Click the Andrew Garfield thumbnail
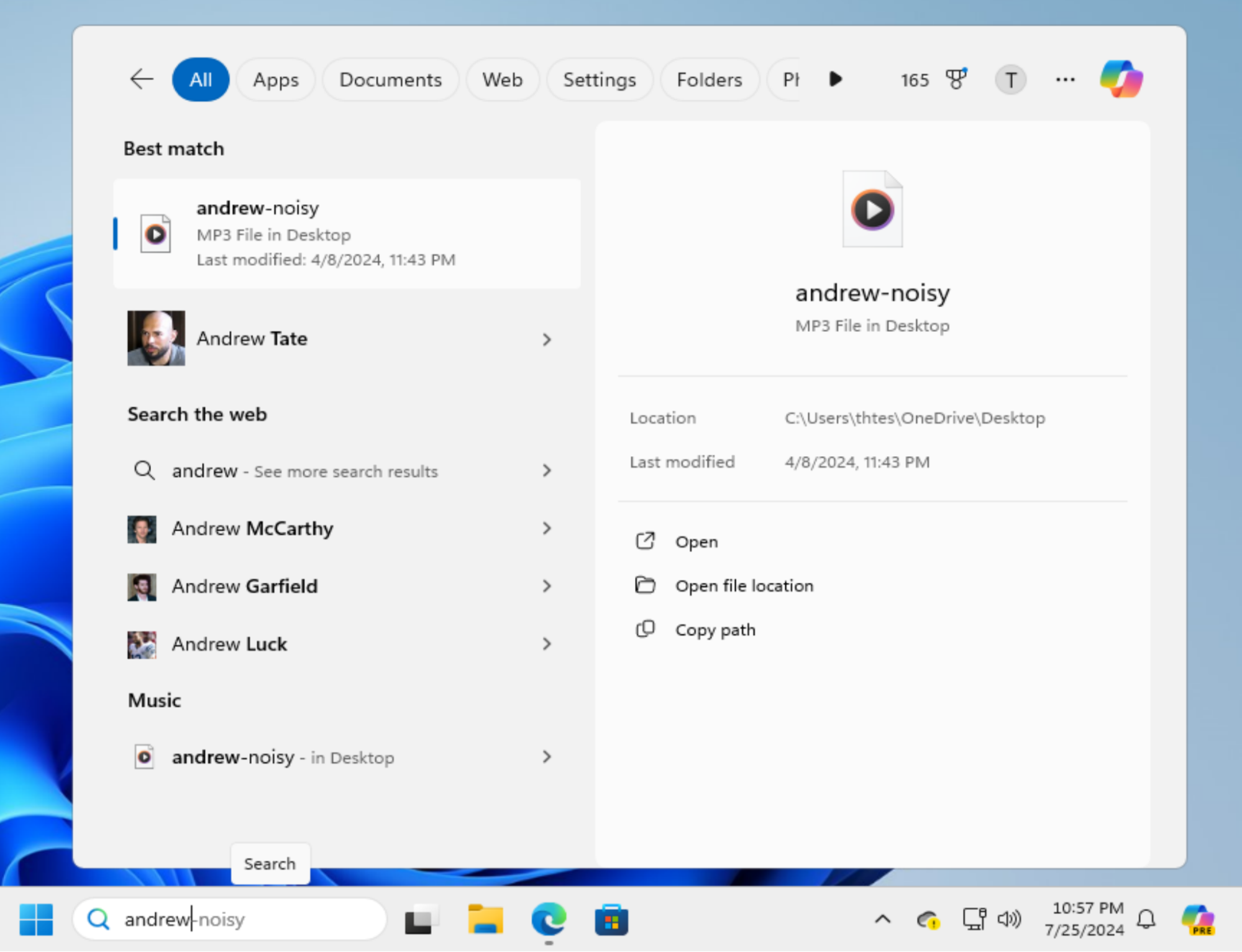Screen dimensions: 1242x952 click(142, 587)
